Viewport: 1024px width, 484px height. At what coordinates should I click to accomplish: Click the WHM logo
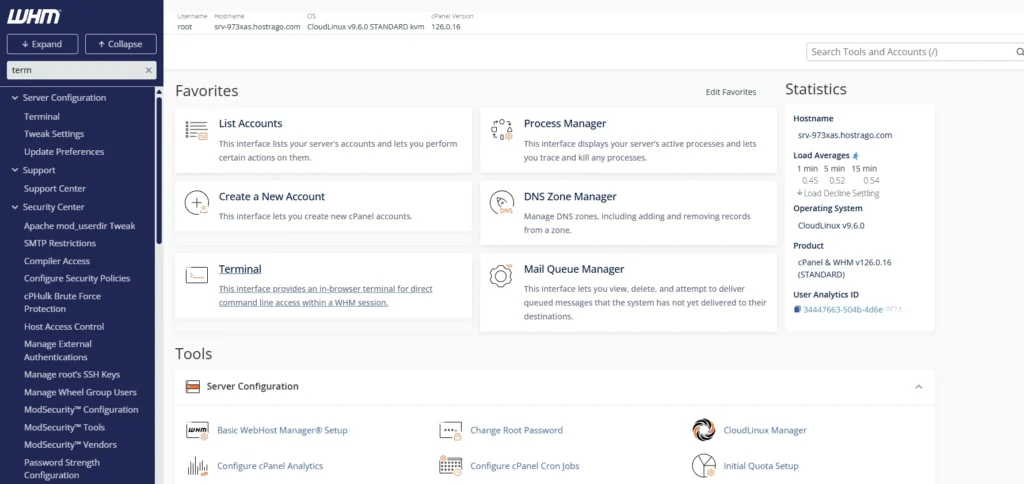click(x=34, y=16)
